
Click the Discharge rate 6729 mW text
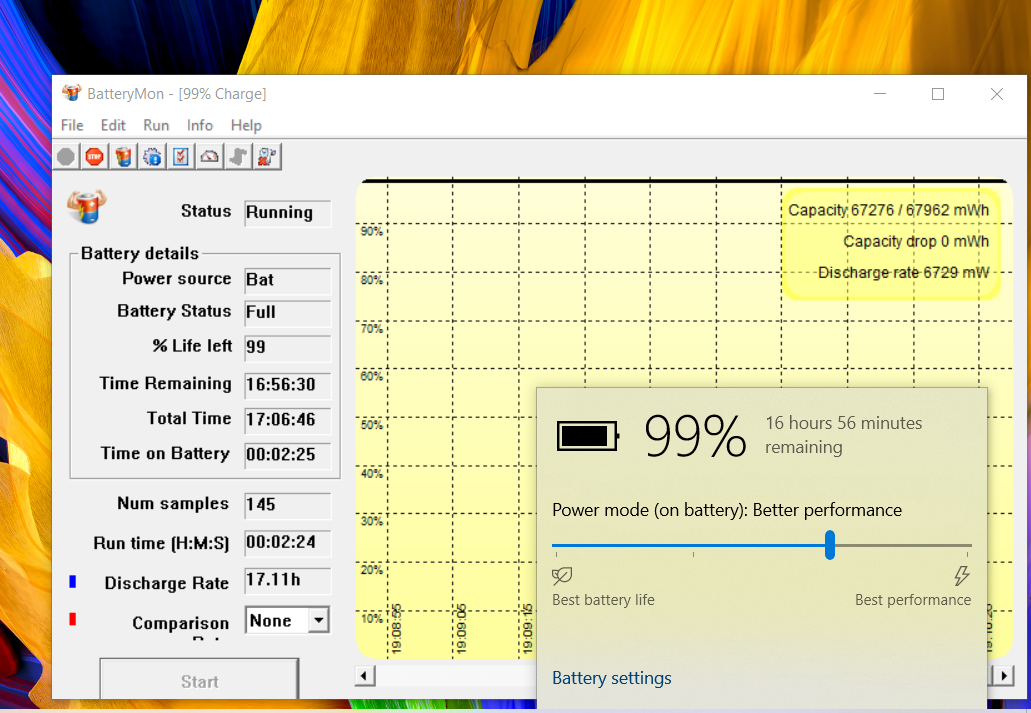903,272
